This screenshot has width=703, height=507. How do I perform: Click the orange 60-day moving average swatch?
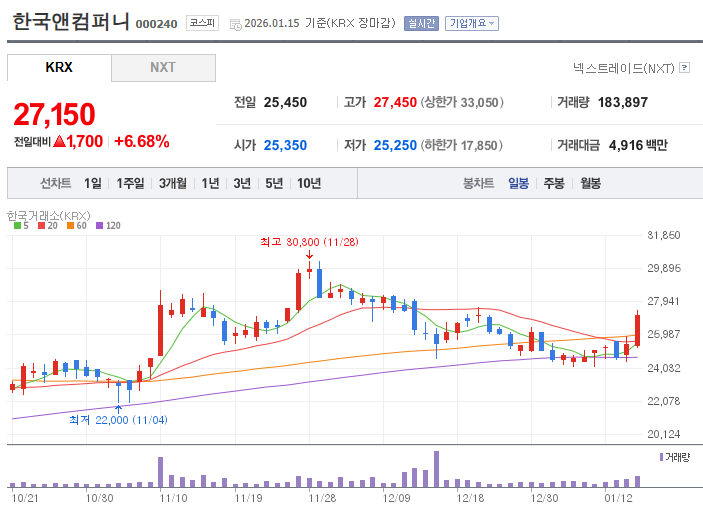pyautogui.click(x=70, y=225)
